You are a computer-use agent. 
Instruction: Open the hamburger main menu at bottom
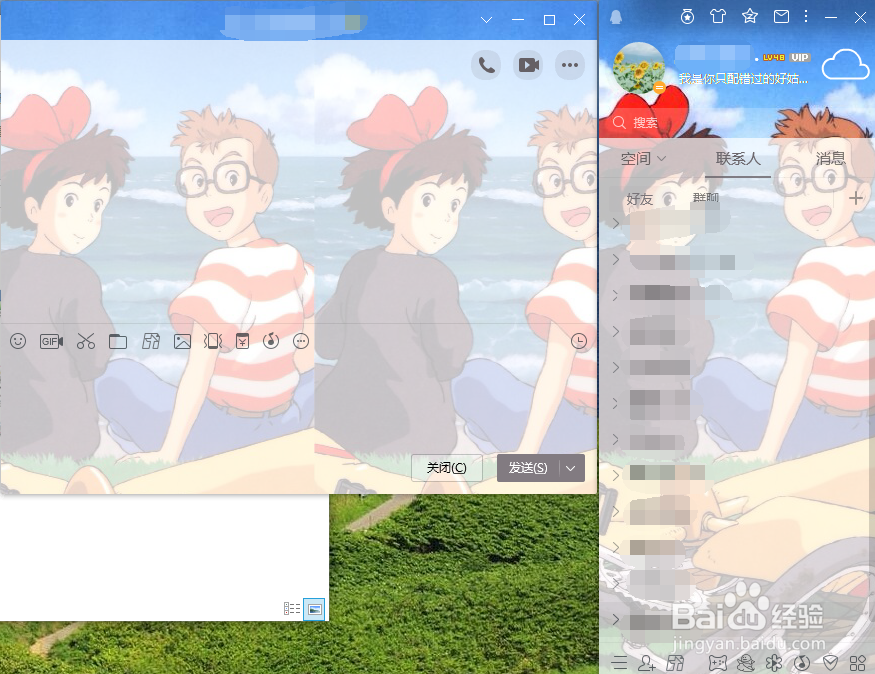(x=619, y=663)
